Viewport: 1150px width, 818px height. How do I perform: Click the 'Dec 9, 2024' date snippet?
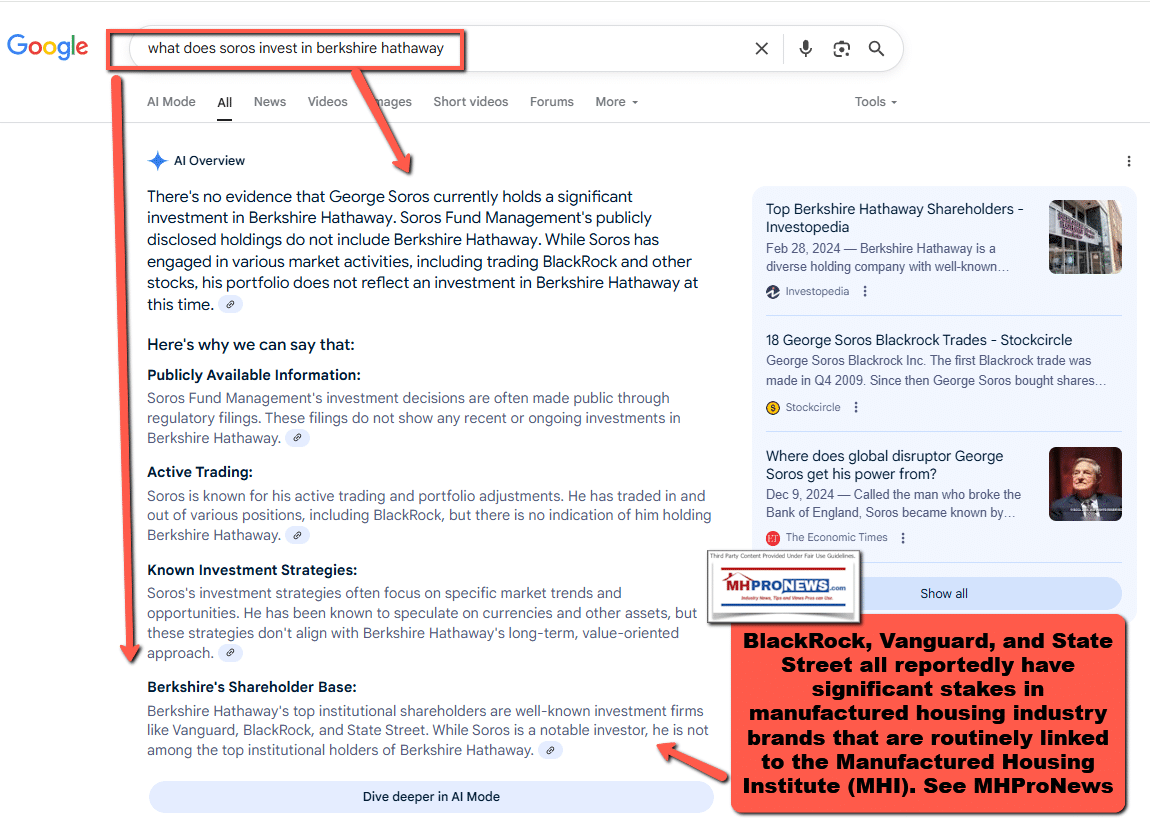800,494
